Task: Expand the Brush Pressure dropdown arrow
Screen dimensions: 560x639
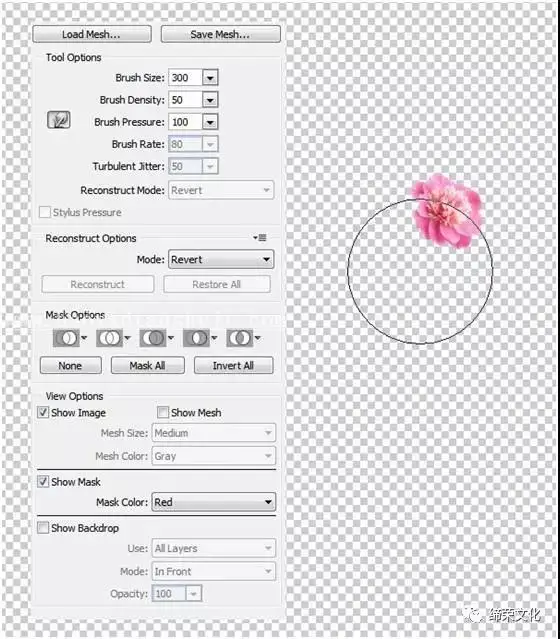Action: click(210, 122)
